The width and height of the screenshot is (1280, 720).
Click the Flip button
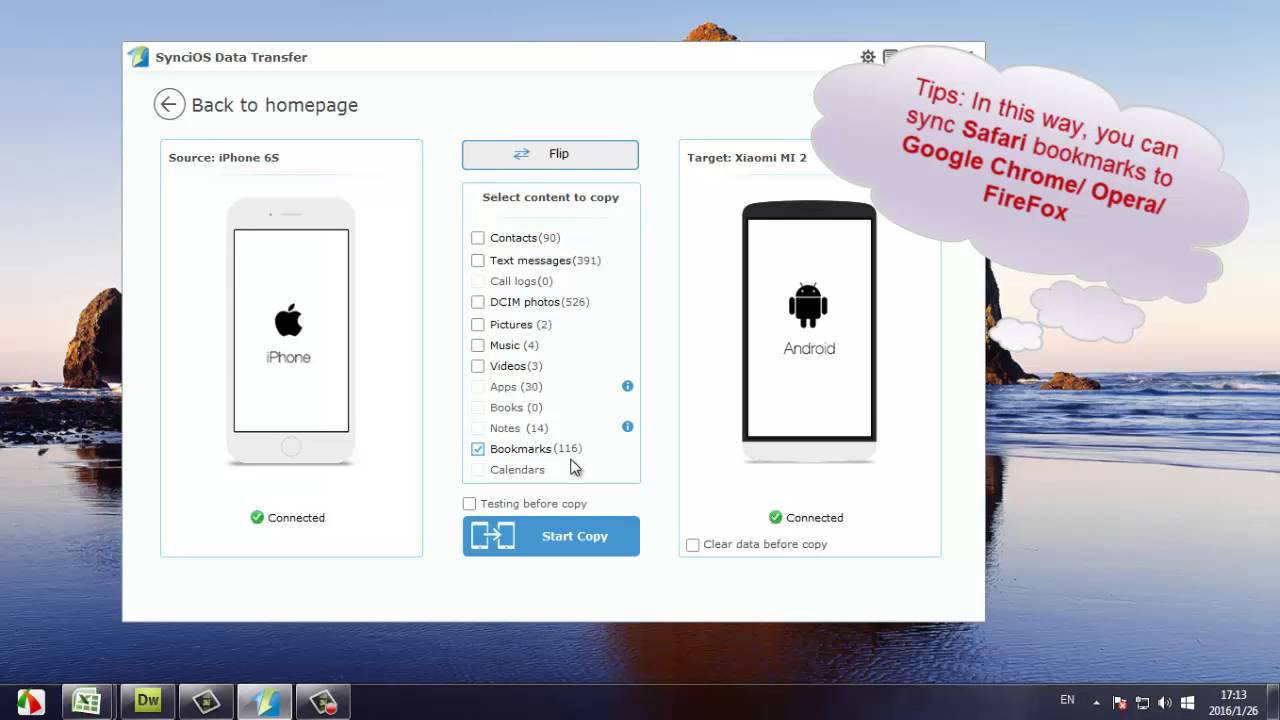click(x=550, y=154)
